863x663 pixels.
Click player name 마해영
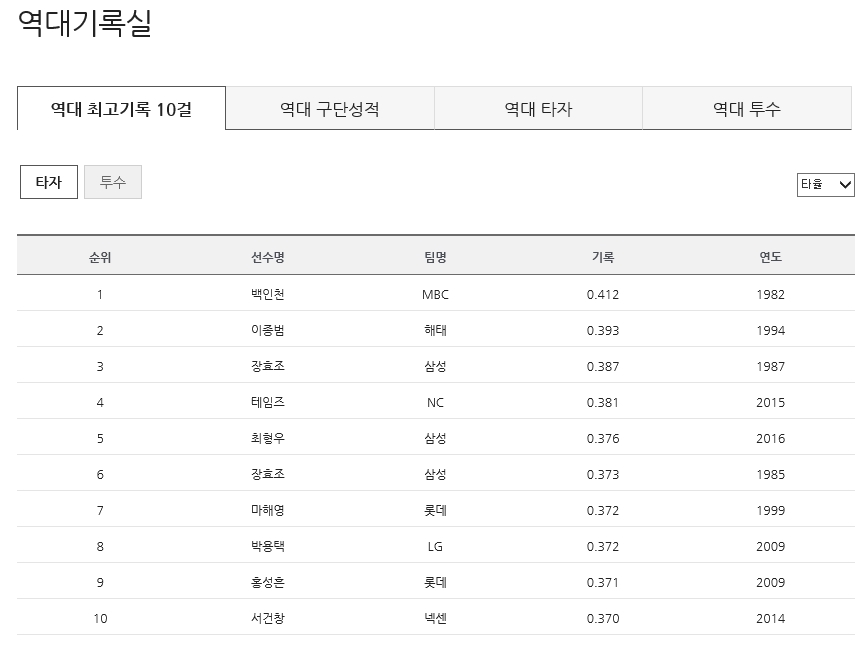tap(267, 511)
